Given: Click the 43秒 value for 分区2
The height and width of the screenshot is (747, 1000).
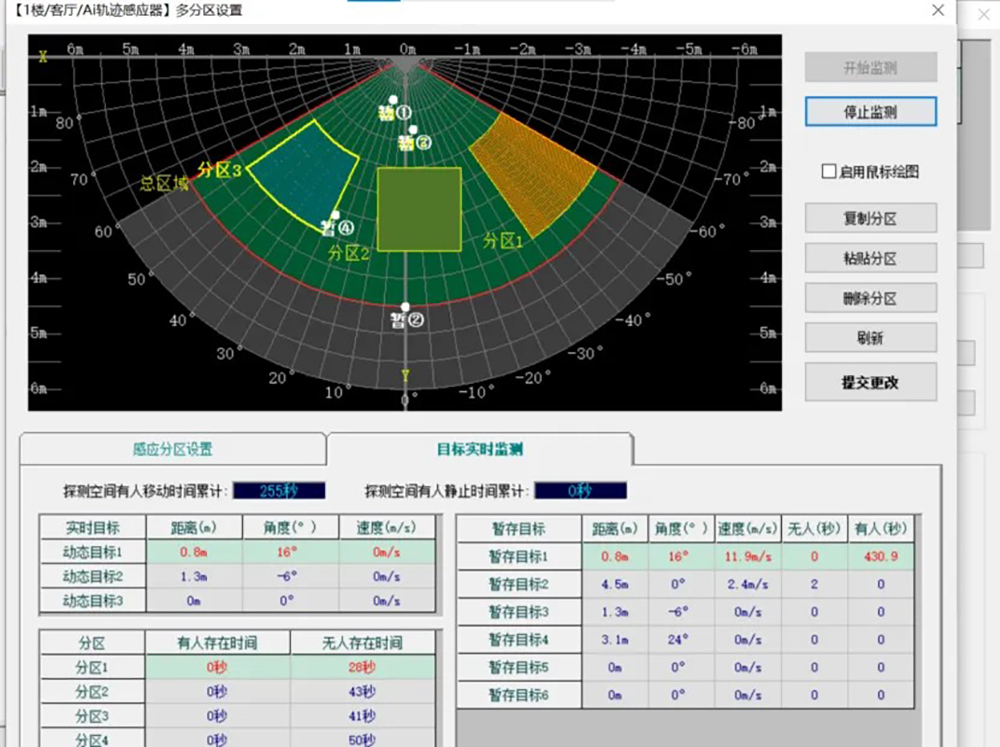Looking at the screenshot, I should pos(362,692).
